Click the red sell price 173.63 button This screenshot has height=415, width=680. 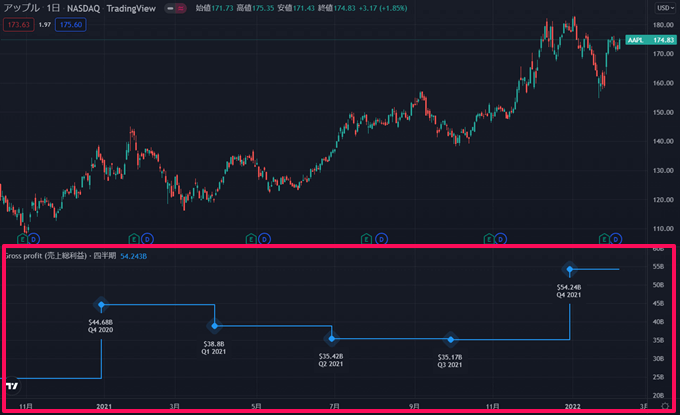(x=19, y=25)
